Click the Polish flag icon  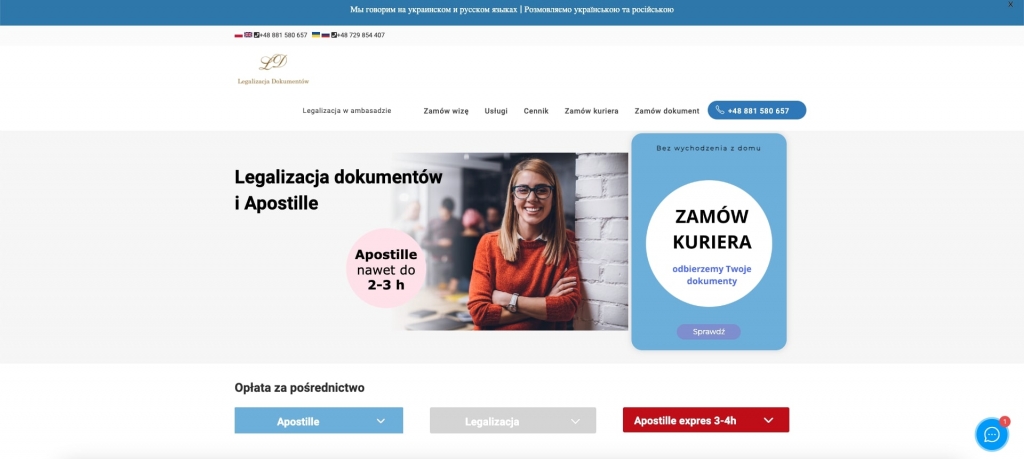tap(238, 35)
